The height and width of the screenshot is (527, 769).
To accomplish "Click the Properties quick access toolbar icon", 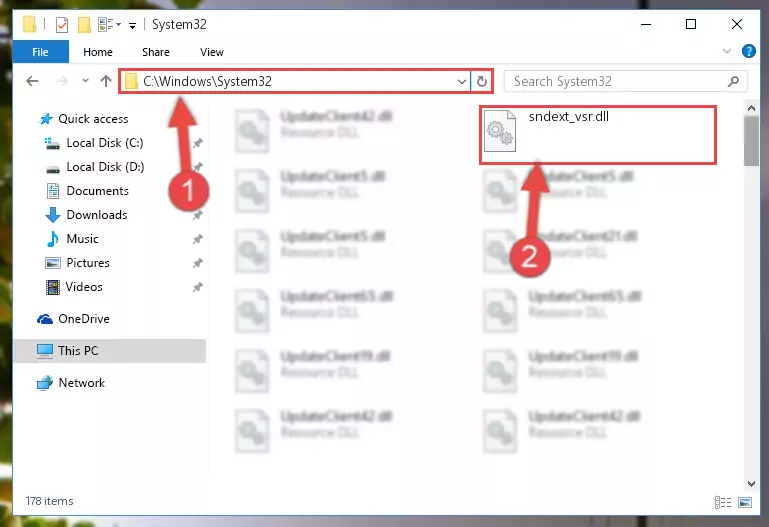I will [62, 25].
